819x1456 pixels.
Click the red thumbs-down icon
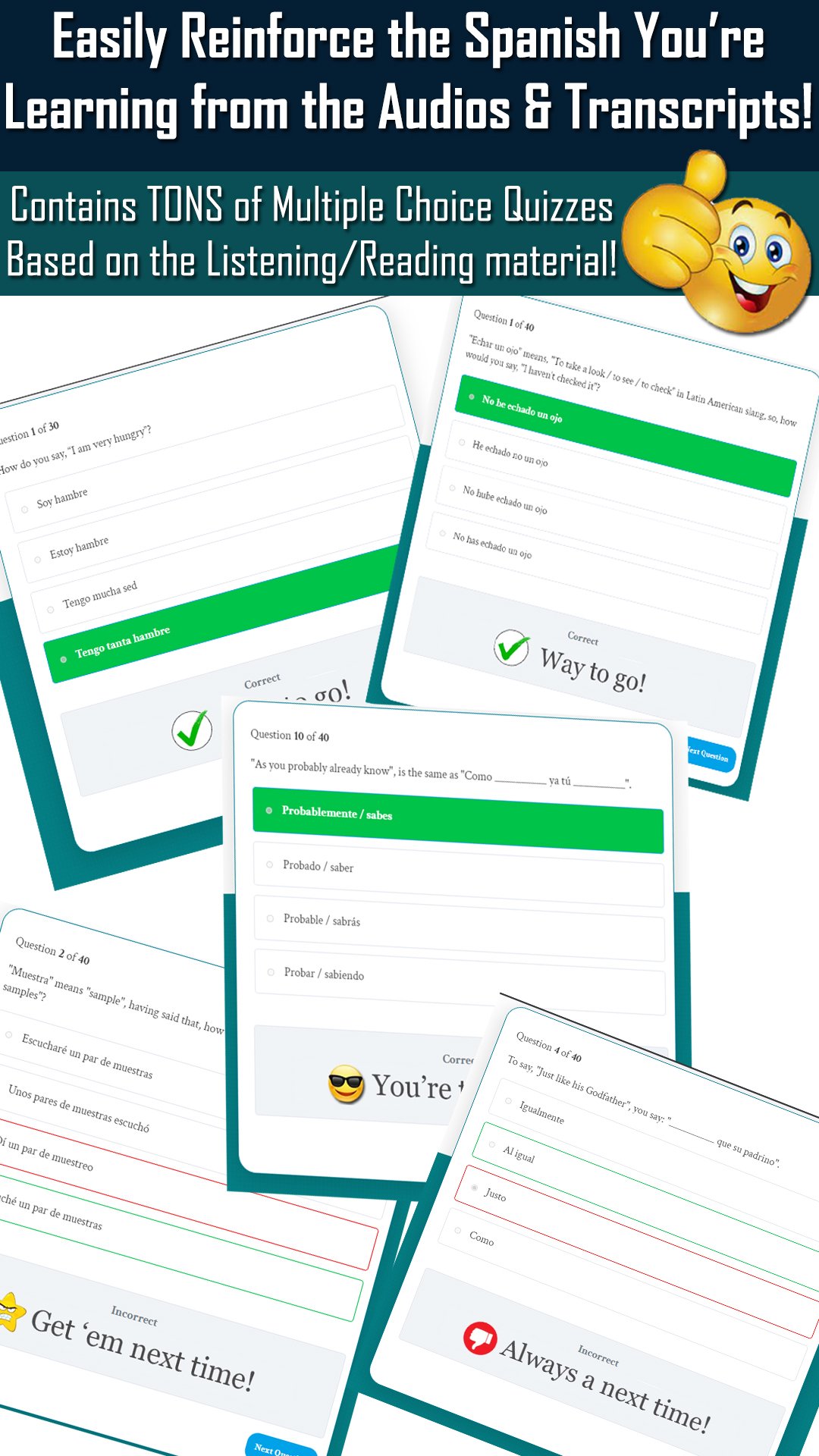pos(480,1338)
